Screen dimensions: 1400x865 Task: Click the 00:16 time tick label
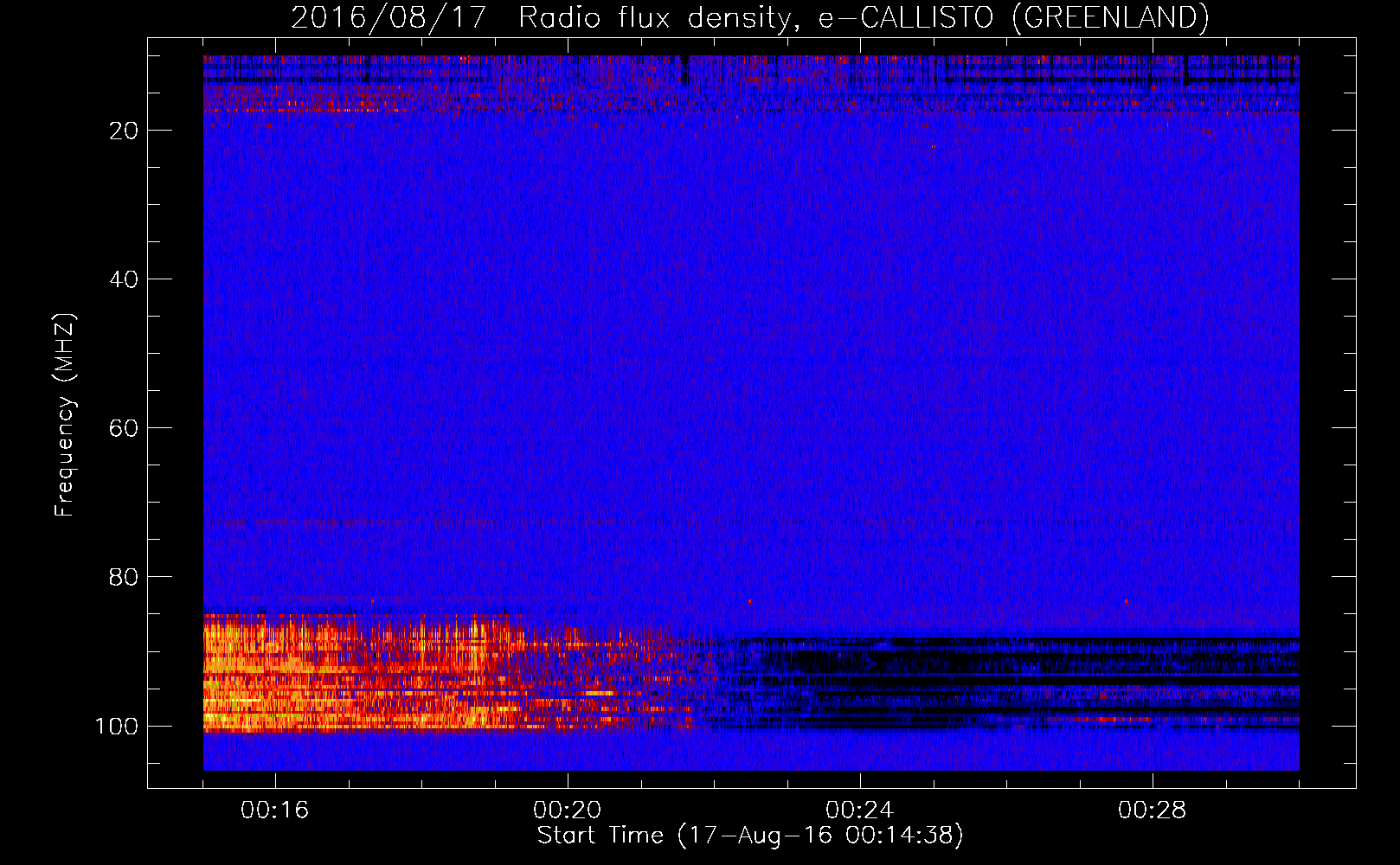(275, 811)
